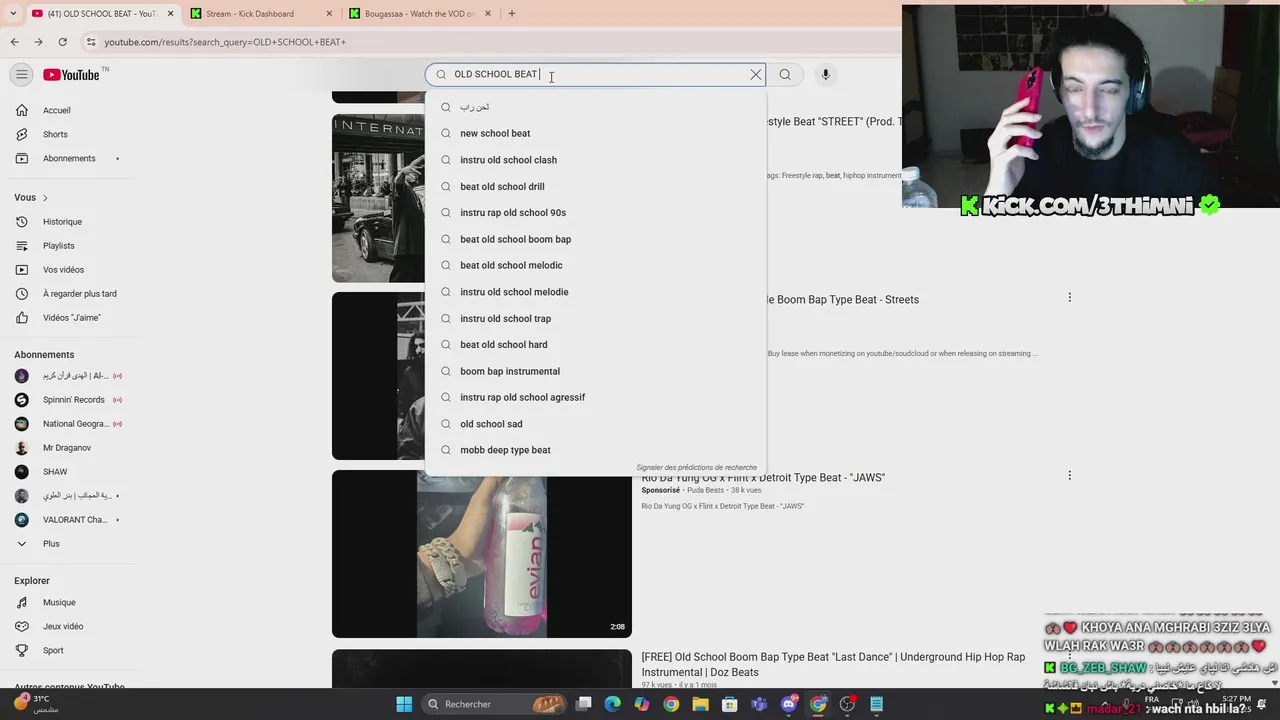Start voice search with the microphone icon
The width and height of the screenshot is (1280, 720).
click(825, 74)
